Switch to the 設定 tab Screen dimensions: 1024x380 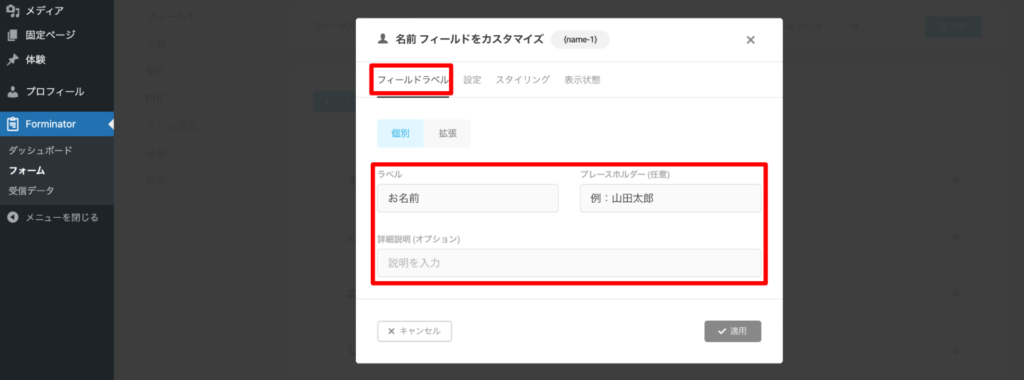point(472,80)
